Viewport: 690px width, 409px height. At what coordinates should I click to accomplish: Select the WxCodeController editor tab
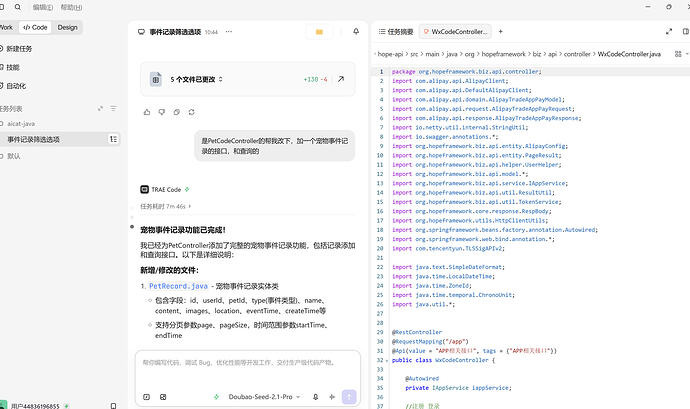[x=455, y=32]
